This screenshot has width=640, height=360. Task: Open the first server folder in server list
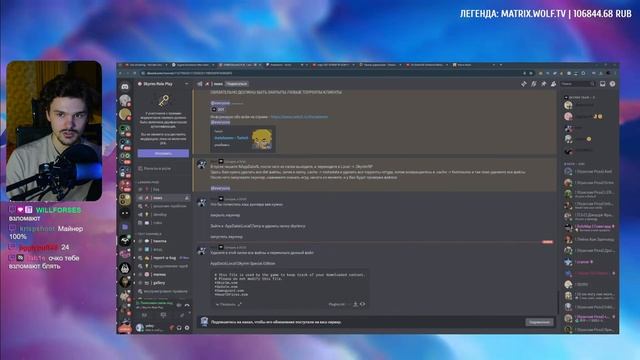(125, 131)
